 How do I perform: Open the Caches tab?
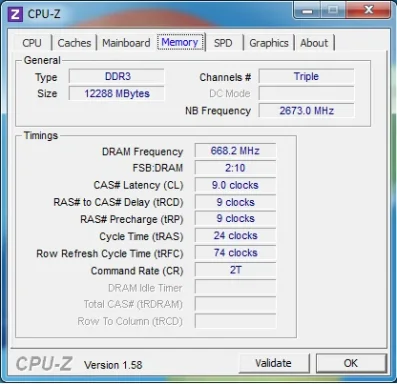tap(74, 43)
